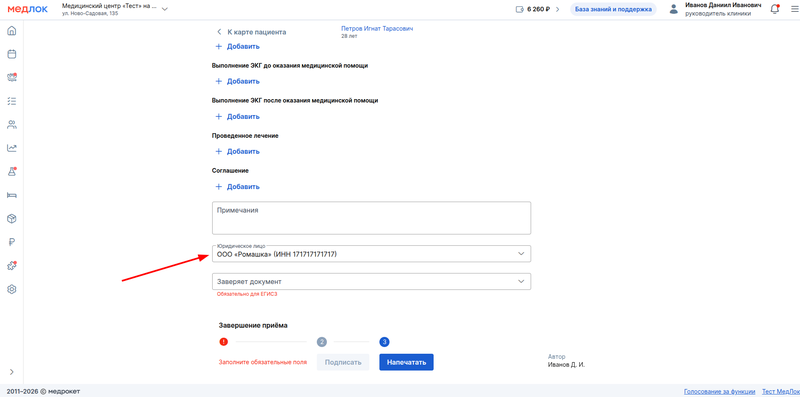Viewport: 800px width, 397px height.
Task: Open the patients people icon in sidebar
Action: [12, 124]
